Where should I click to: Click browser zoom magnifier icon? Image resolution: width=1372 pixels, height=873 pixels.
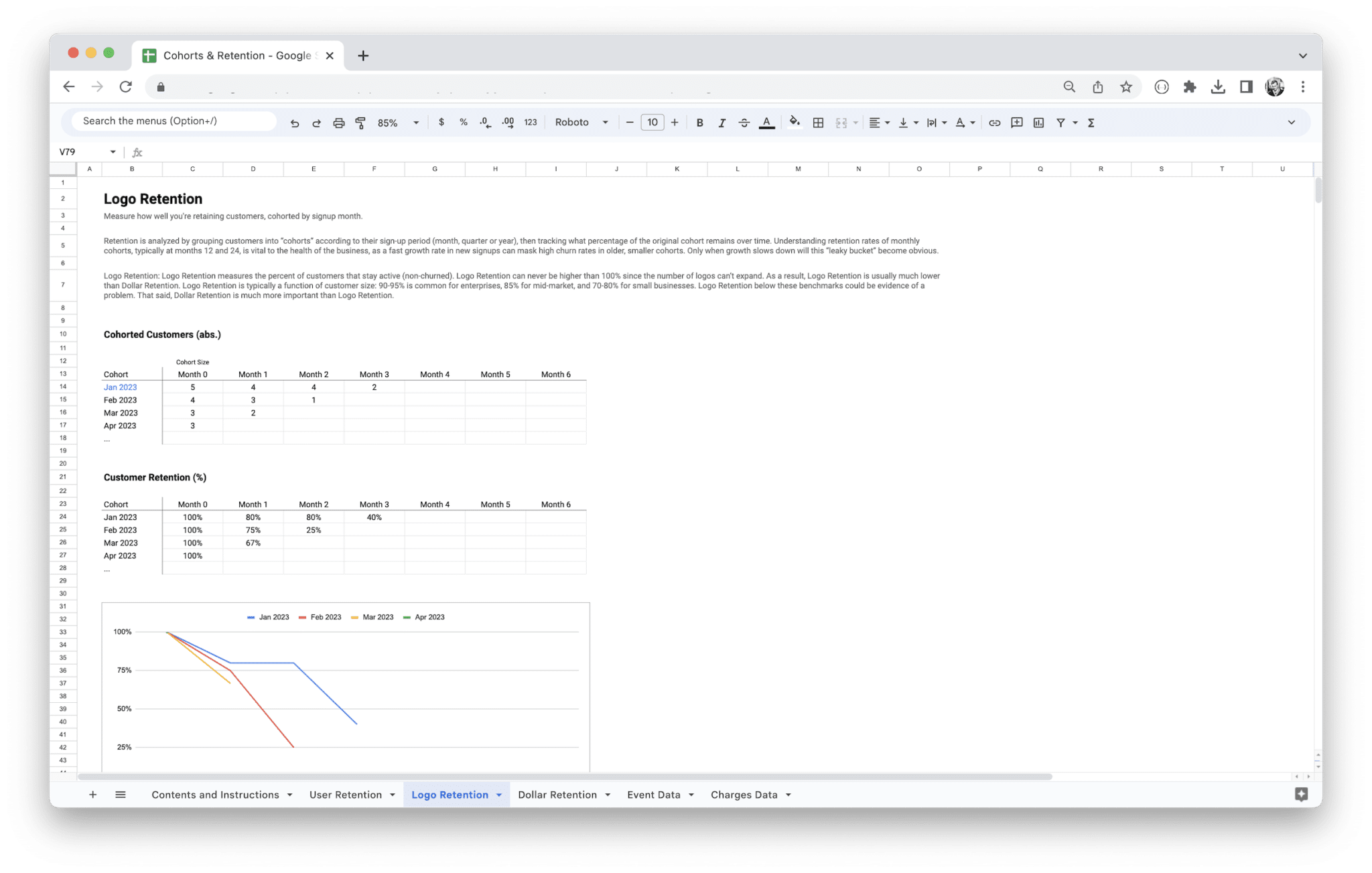[1069, 86]
